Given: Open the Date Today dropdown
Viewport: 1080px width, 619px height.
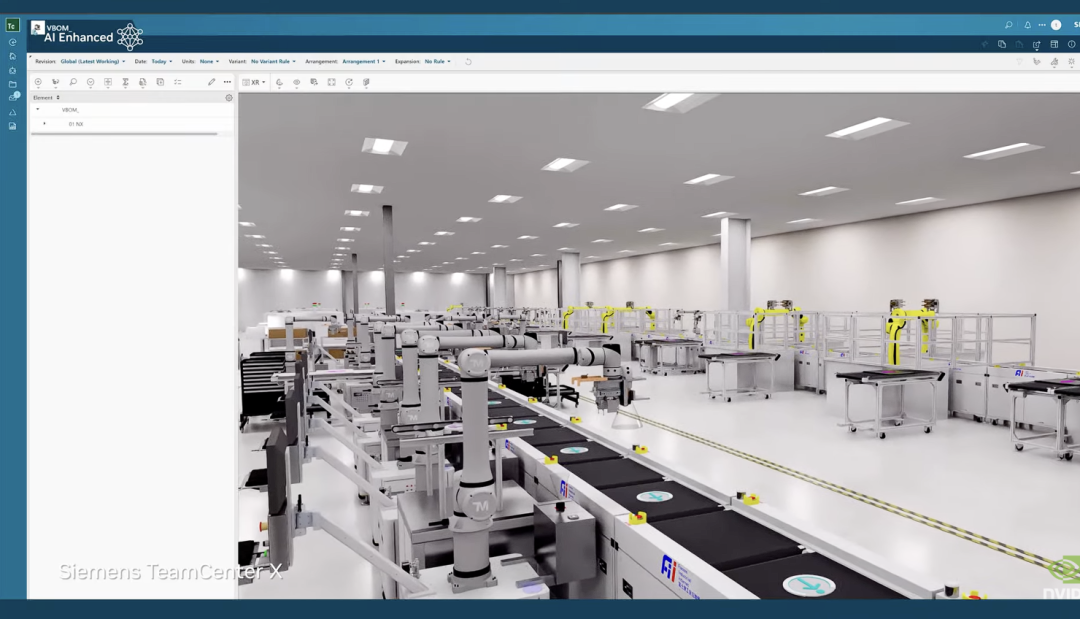Looking at the screenshot, I should point(162,61).
